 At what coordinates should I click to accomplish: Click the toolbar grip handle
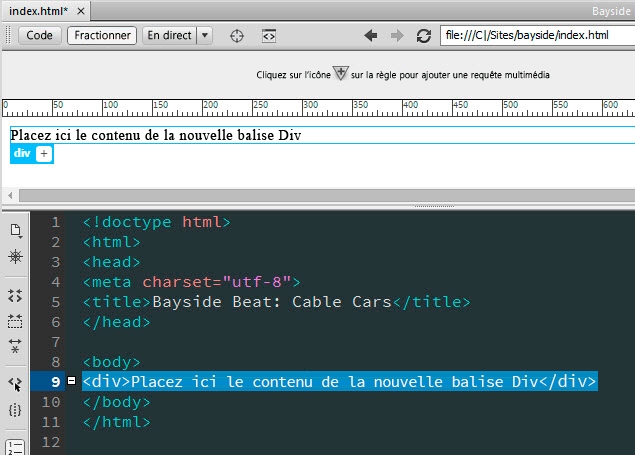[x=8, y=36]
